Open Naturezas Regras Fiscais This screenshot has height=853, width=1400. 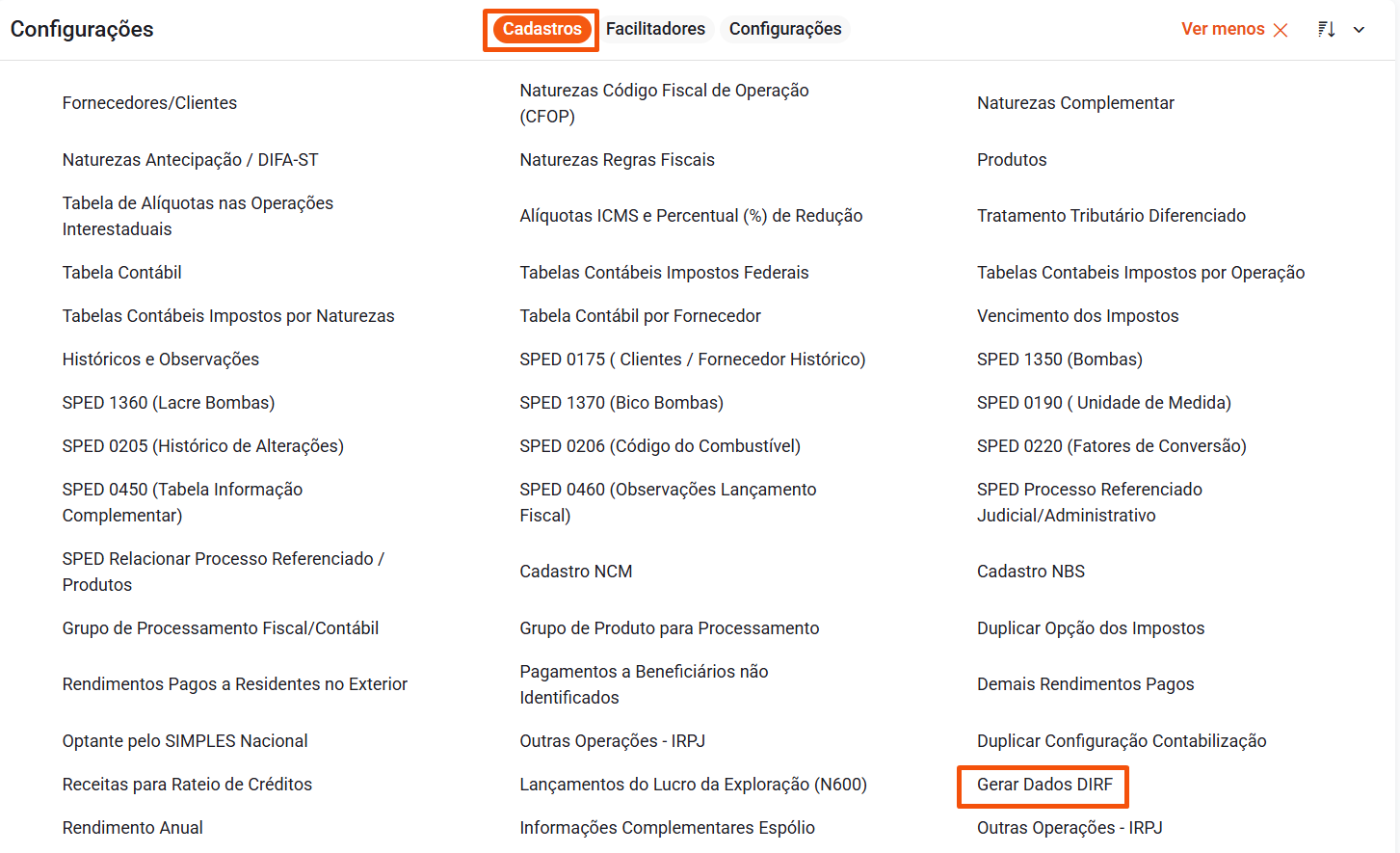click(x=617, y=160)
